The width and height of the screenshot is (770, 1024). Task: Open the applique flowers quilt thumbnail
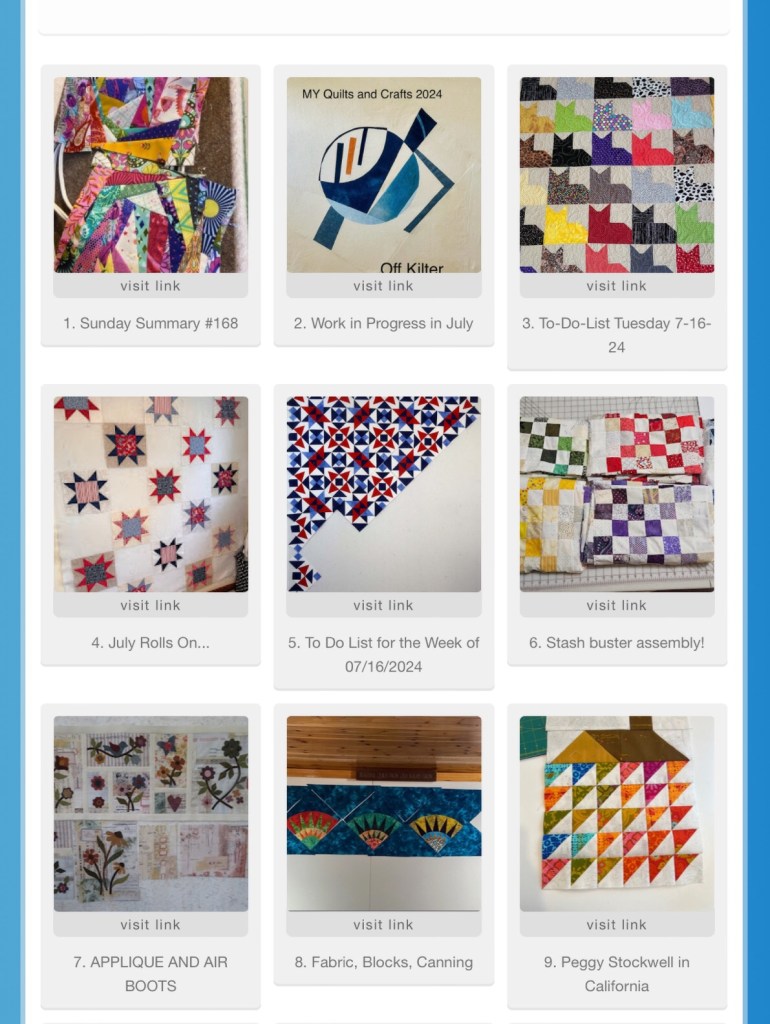coord(151,813)
